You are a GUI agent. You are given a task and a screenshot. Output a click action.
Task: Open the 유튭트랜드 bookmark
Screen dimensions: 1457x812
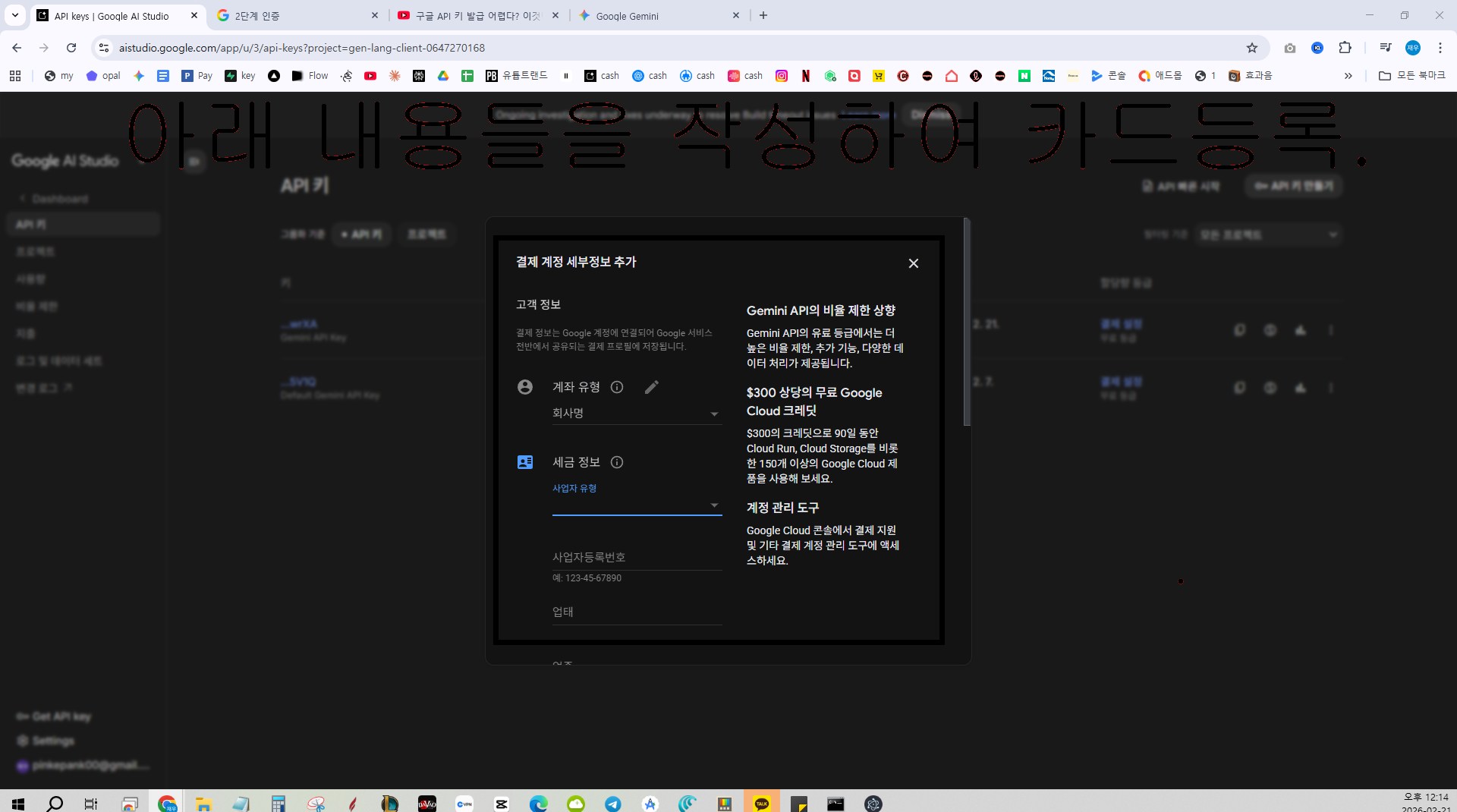click(517, 76)
